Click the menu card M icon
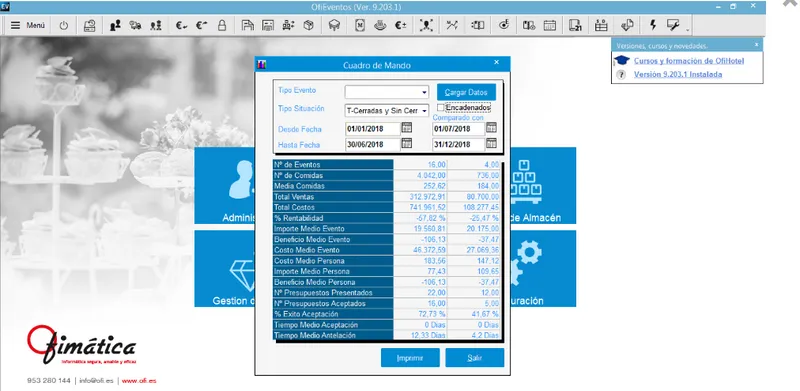This screenshot has width=800, height=391. 360,25
